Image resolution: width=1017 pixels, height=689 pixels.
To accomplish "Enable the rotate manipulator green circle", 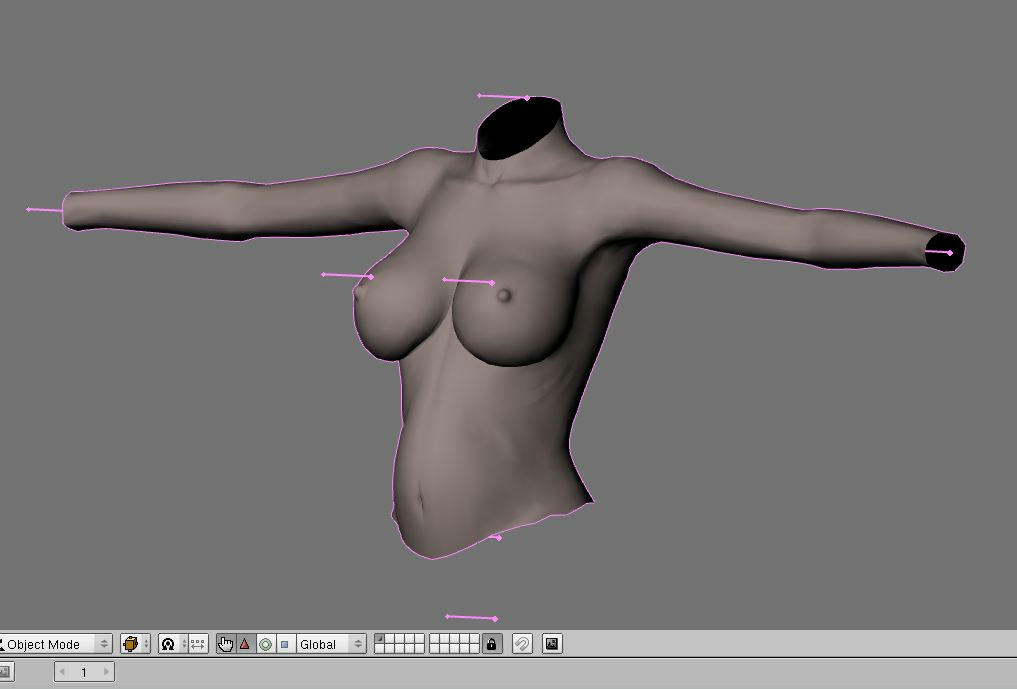I will (265, 644).
